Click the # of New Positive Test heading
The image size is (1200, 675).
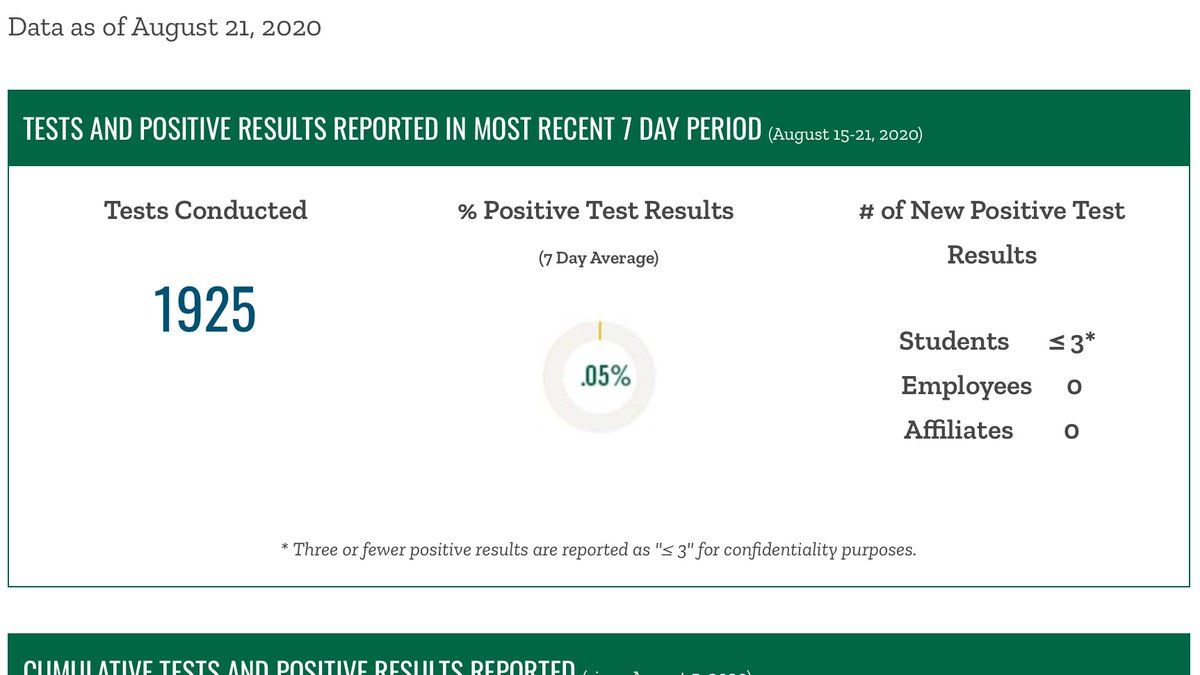(x=991, y=211)
